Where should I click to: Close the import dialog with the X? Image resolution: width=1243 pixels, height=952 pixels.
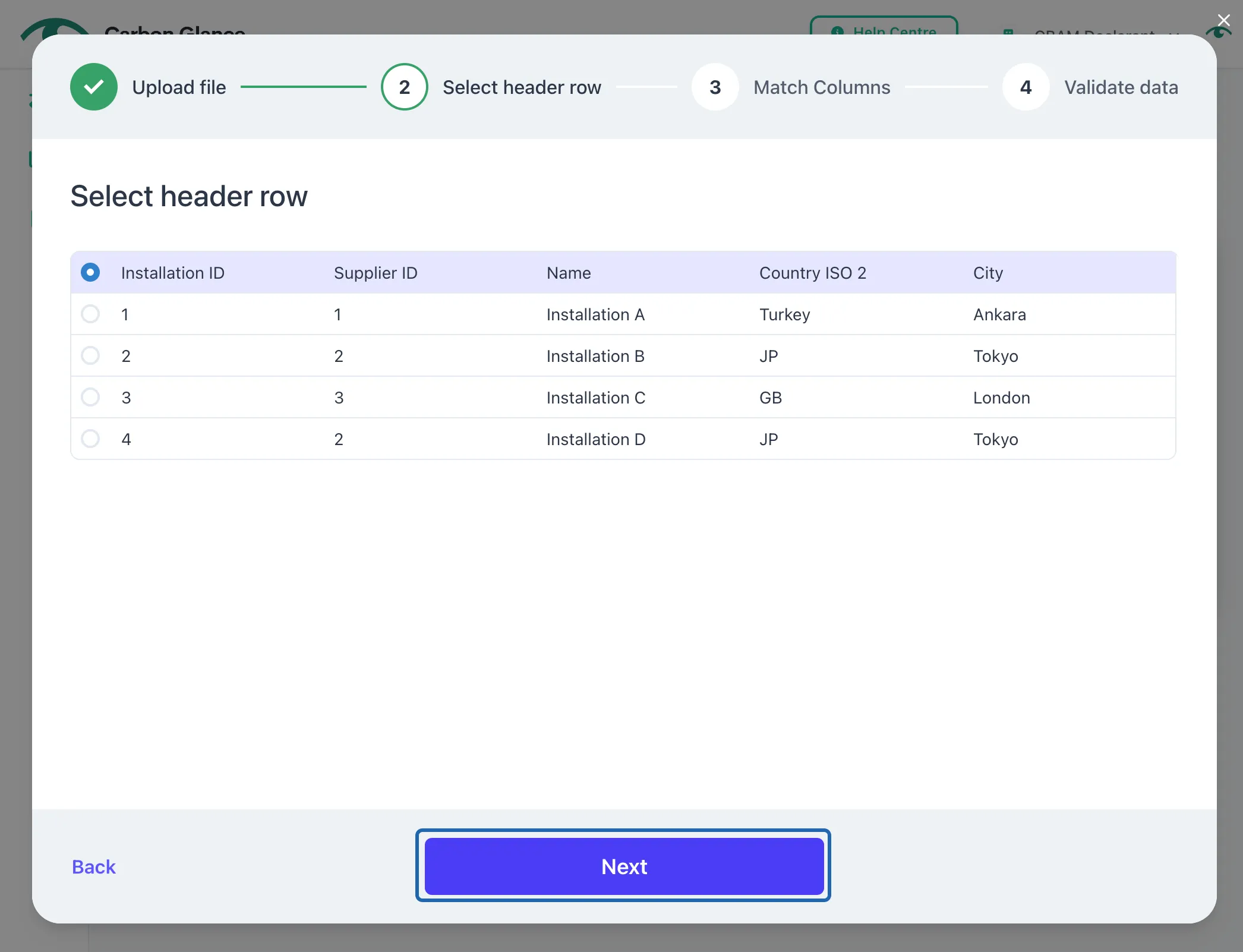tap(1223, 21)
